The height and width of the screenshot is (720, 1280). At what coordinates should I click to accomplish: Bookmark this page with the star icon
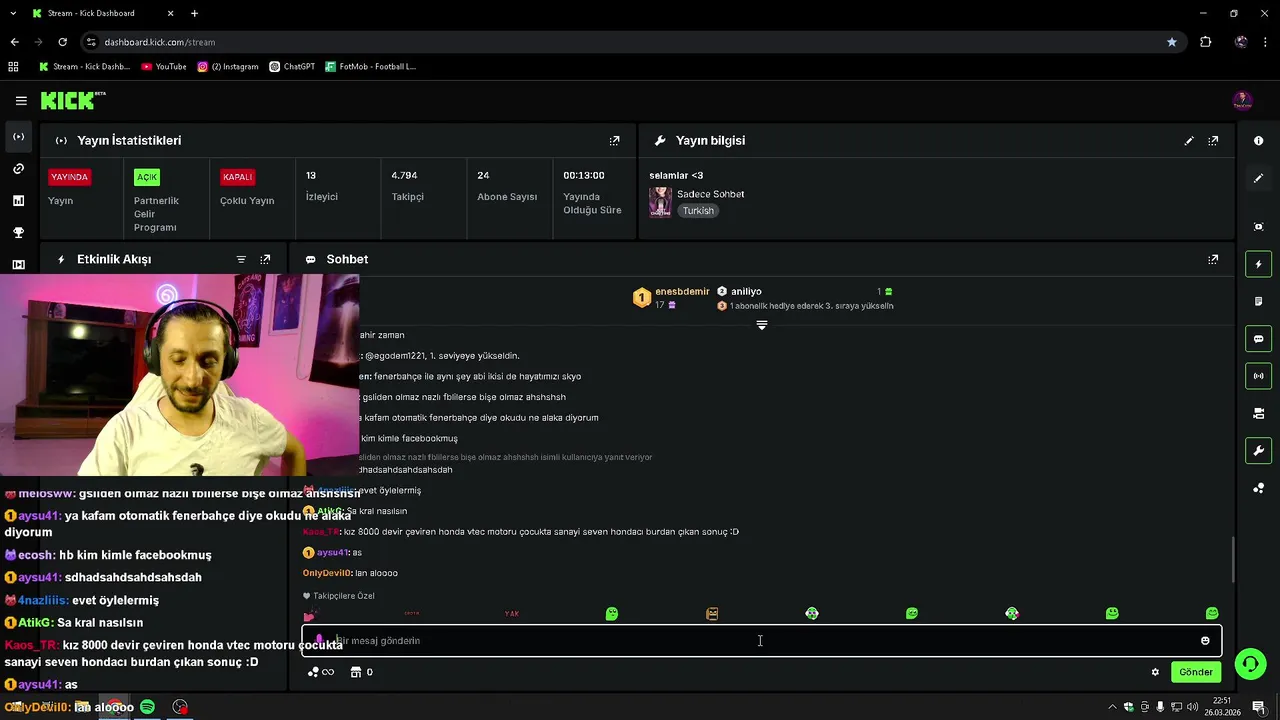[x=1172, y=42]
